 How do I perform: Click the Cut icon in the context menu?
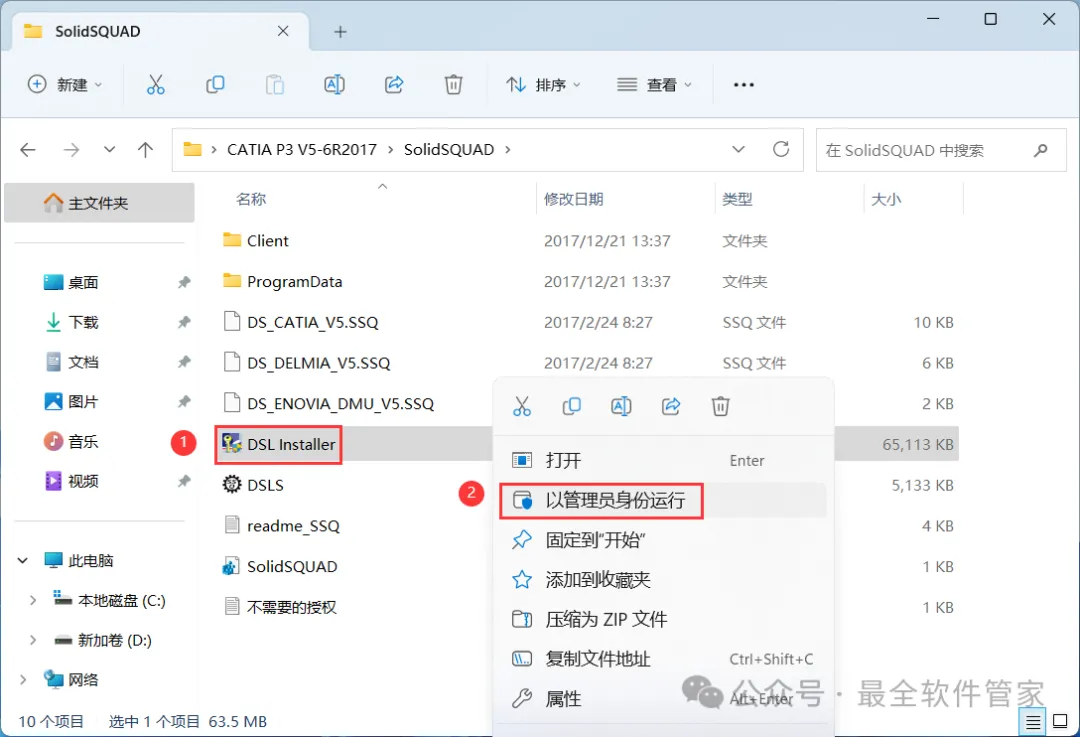click(522, 406)
